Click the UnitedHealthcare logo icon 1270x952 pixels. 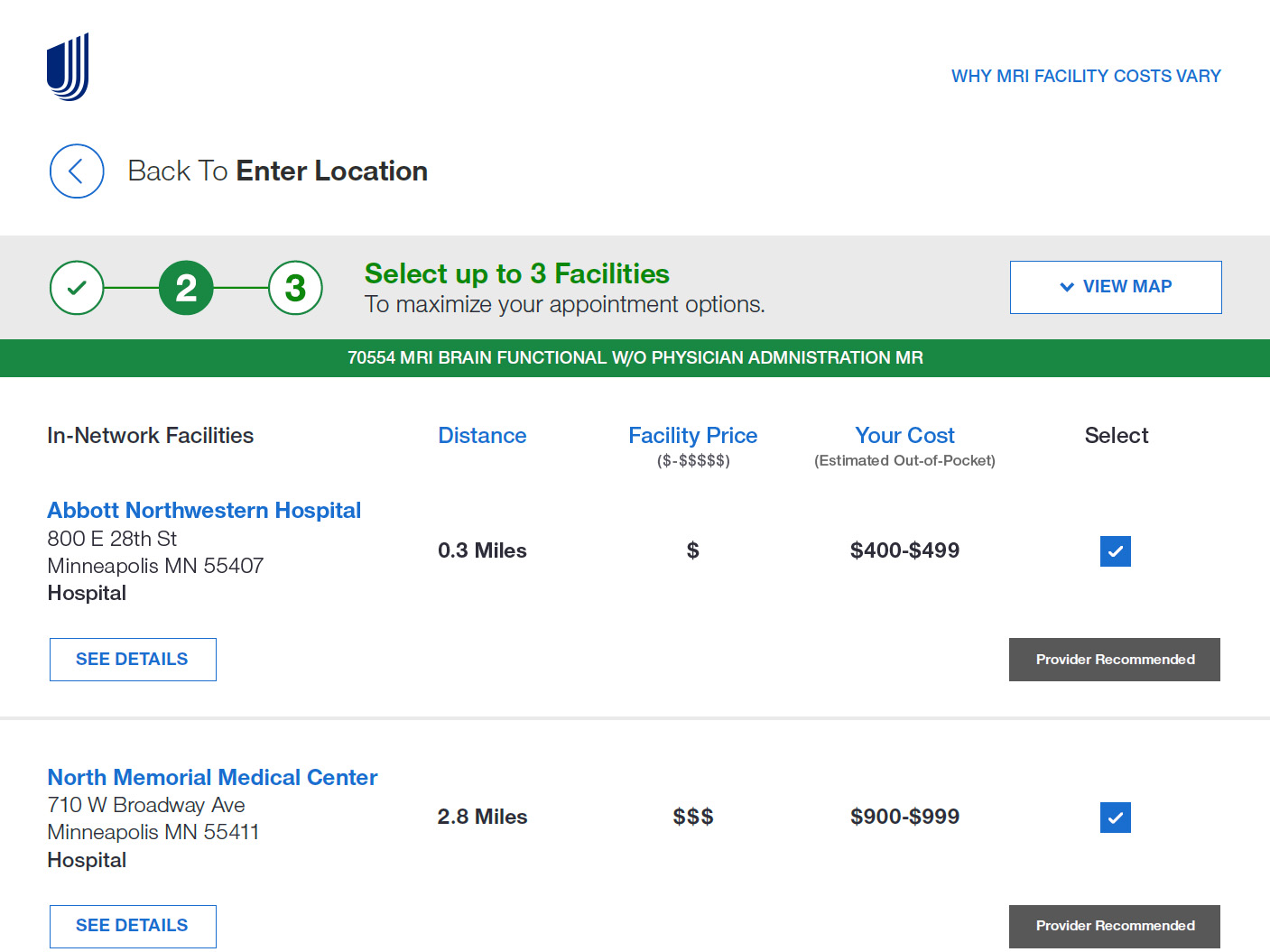(68, 67)
